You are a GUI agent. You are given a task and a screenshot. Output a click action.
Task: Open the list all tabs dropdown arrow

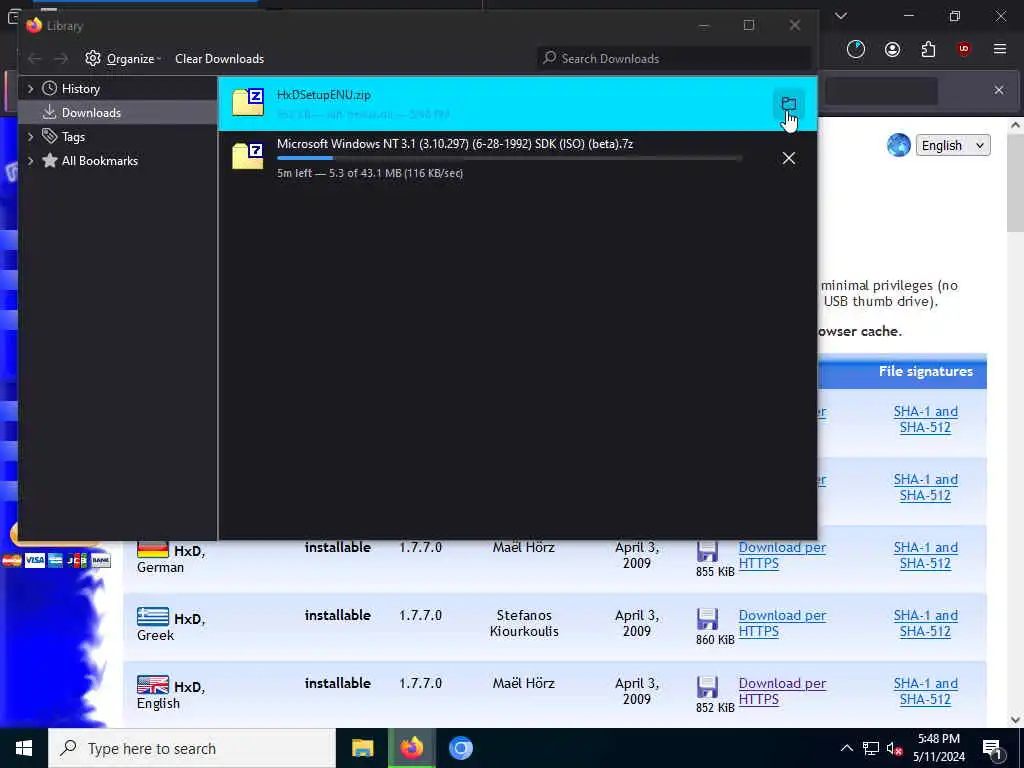click(840, 16)
